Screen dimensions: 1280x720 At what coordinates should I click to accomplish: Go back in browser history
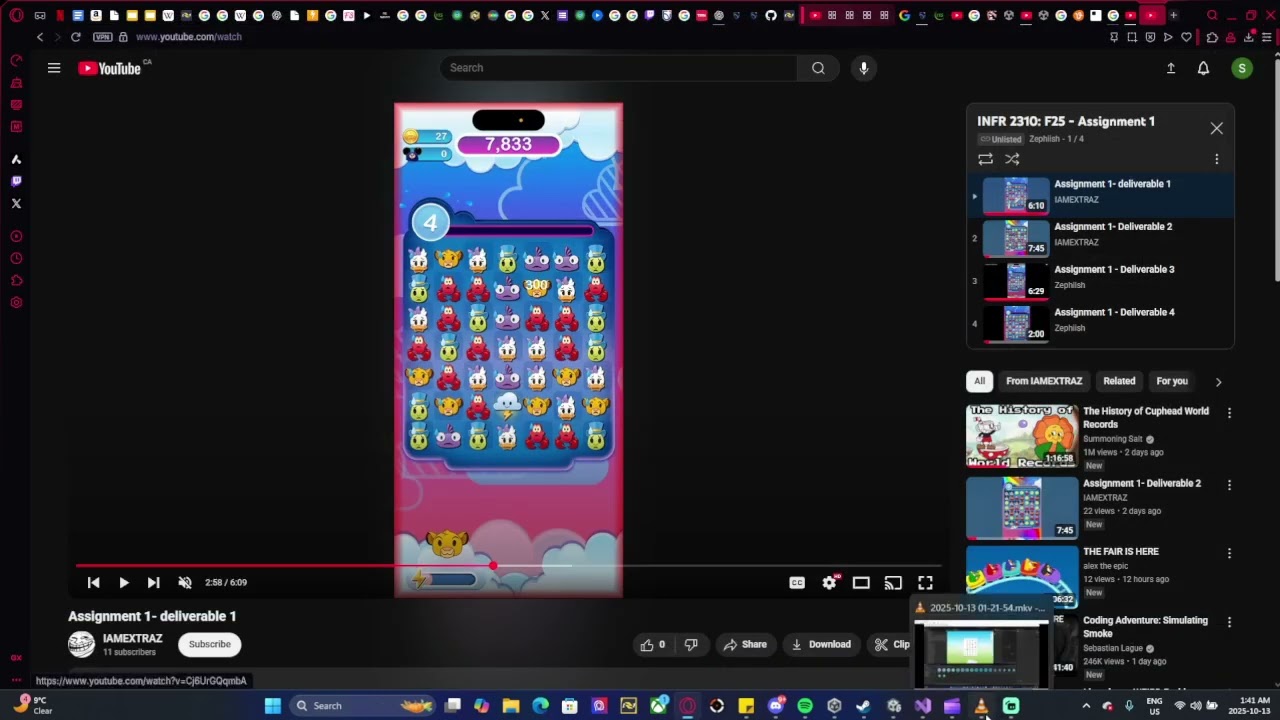[39, 37]
